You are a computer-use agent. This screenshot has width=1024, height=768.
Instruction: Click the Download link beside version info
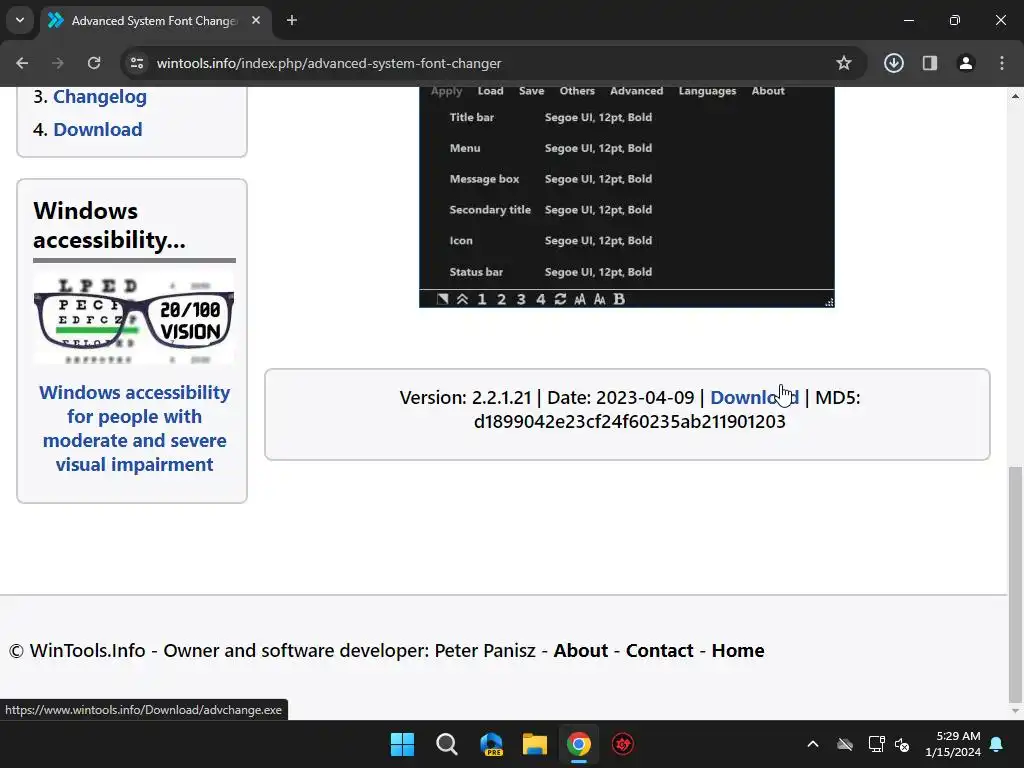[x=754, y=397]
